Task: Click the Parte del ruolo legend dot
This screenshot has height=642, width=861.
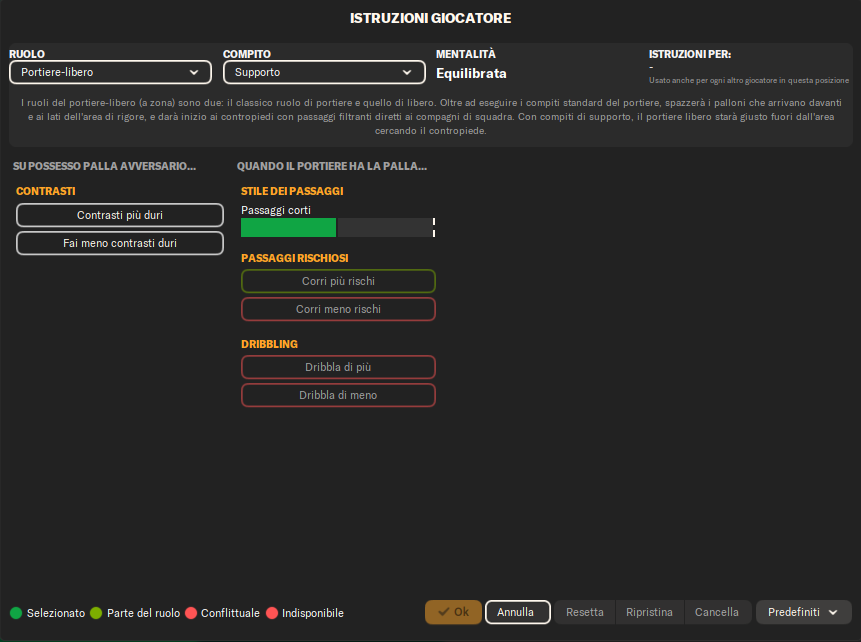Action: 96,613
